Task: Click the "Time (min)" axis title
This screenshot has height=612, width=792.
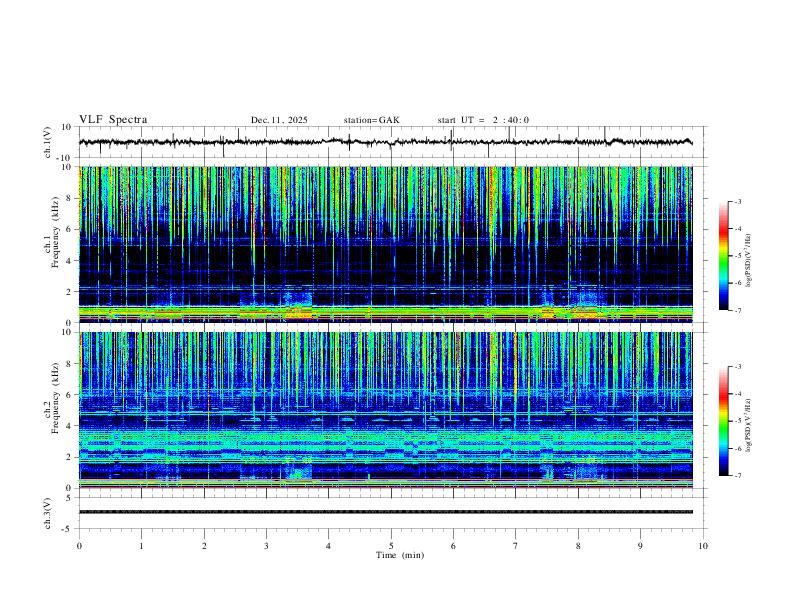Action: point(400,555)
